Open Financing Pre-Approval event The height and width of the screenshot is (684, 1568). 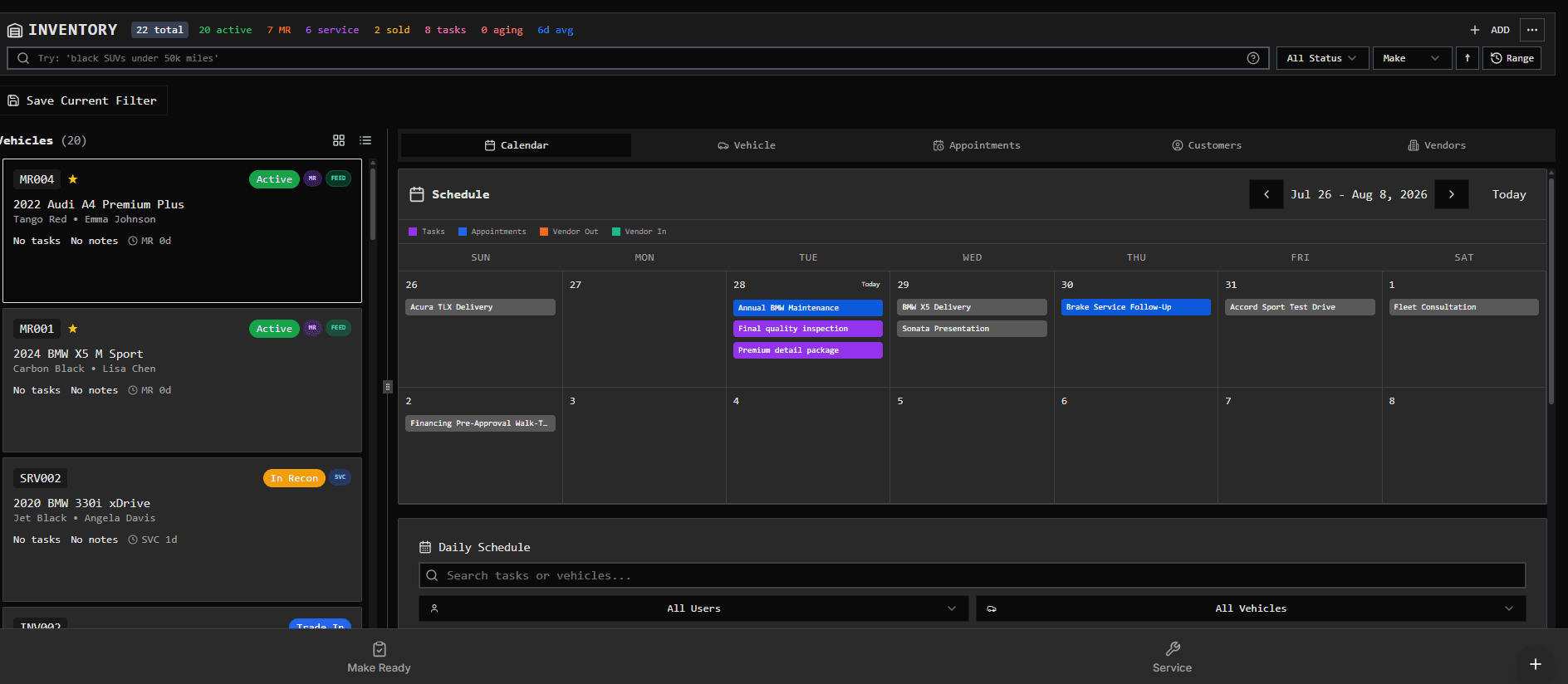[480, 423]
